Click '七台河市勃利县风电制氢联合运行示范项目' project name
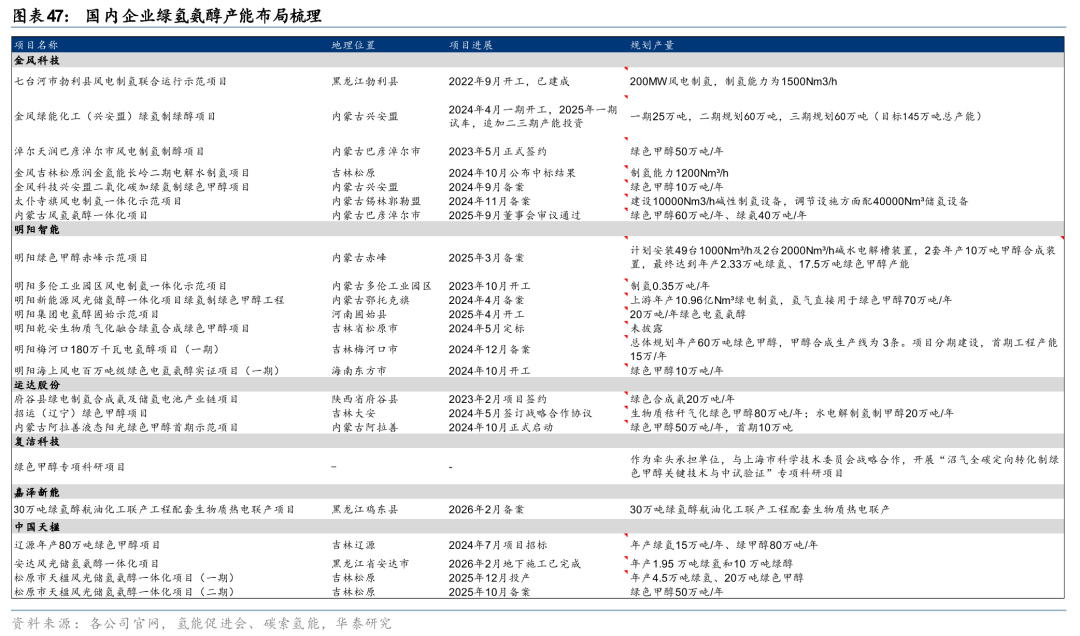 [121, 81]
